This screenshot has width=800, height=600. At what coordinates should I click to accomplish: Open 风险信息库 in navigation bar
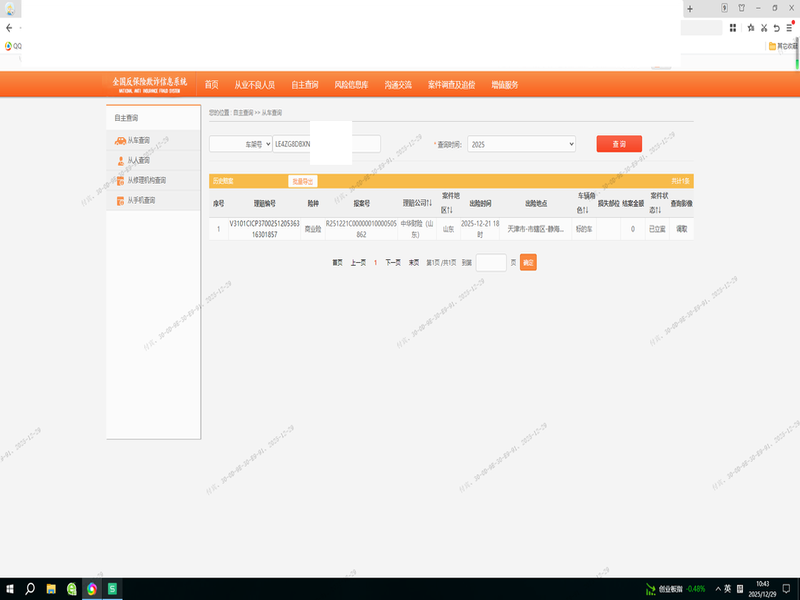(x=351, y=85)
